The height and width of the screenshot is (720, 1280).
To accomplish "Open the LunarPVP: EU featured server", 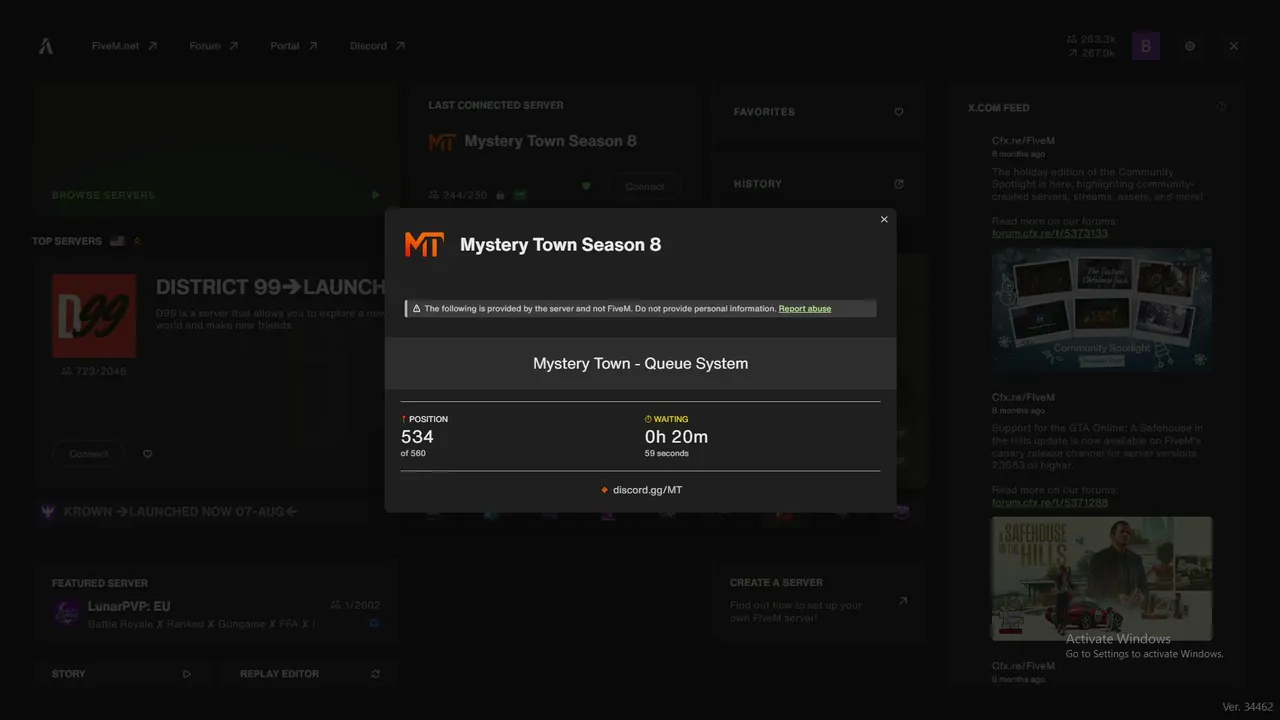I will point(216,603).
